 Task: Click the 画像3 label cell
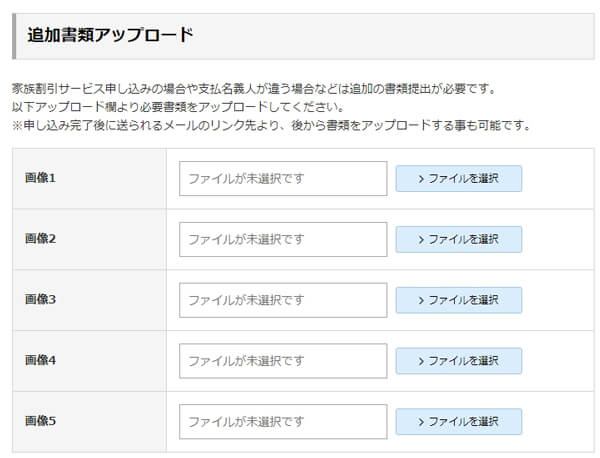(41, 300)
